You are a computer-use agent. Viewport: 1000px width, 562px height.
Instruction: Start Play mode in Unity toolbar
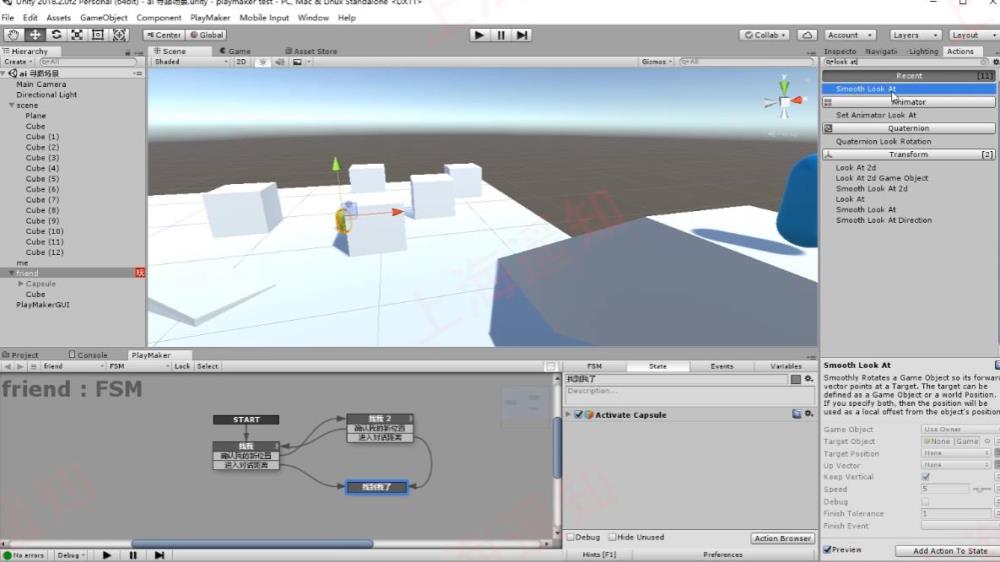[479, 35]
